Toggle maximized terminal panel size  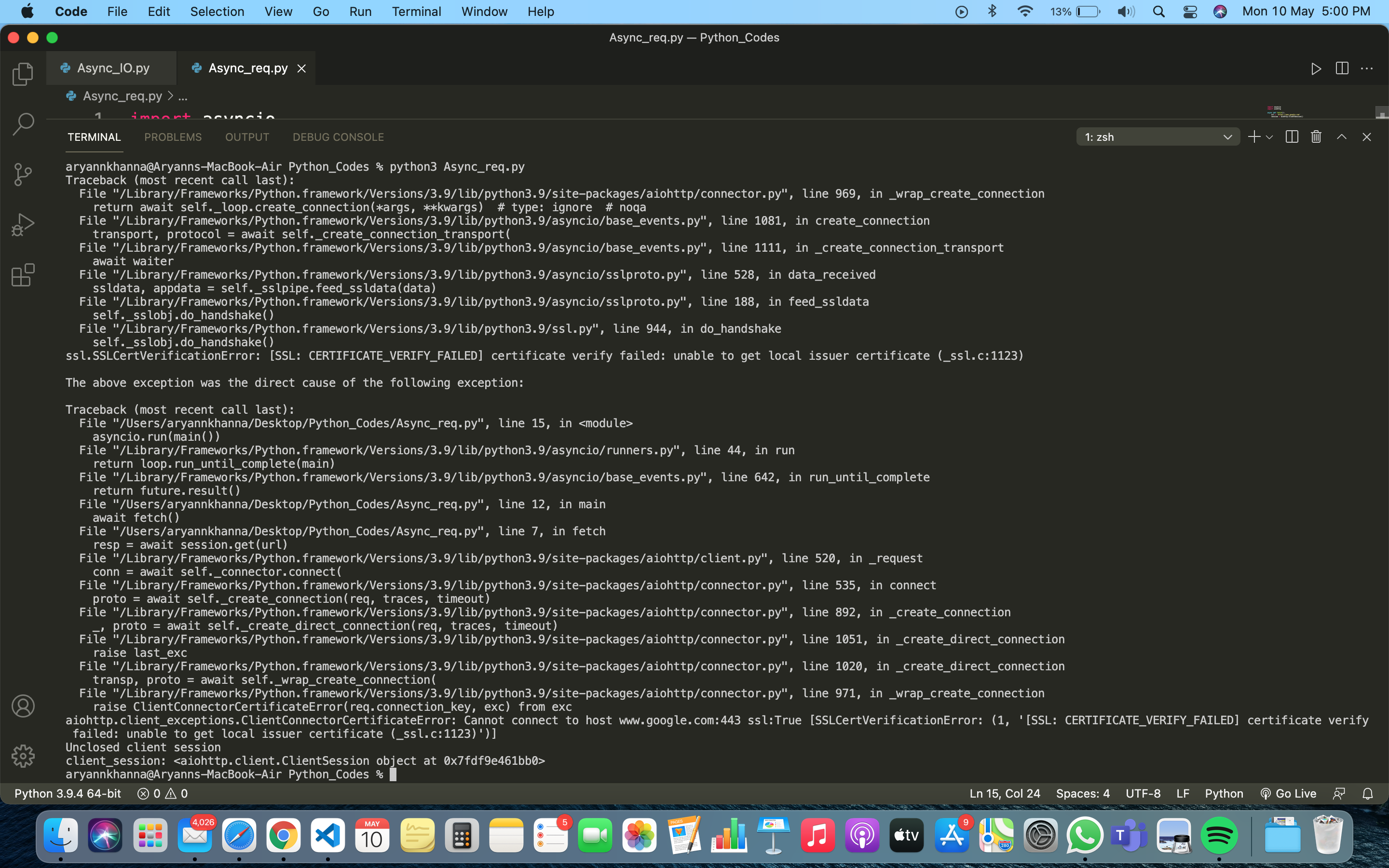point(1341,137)
